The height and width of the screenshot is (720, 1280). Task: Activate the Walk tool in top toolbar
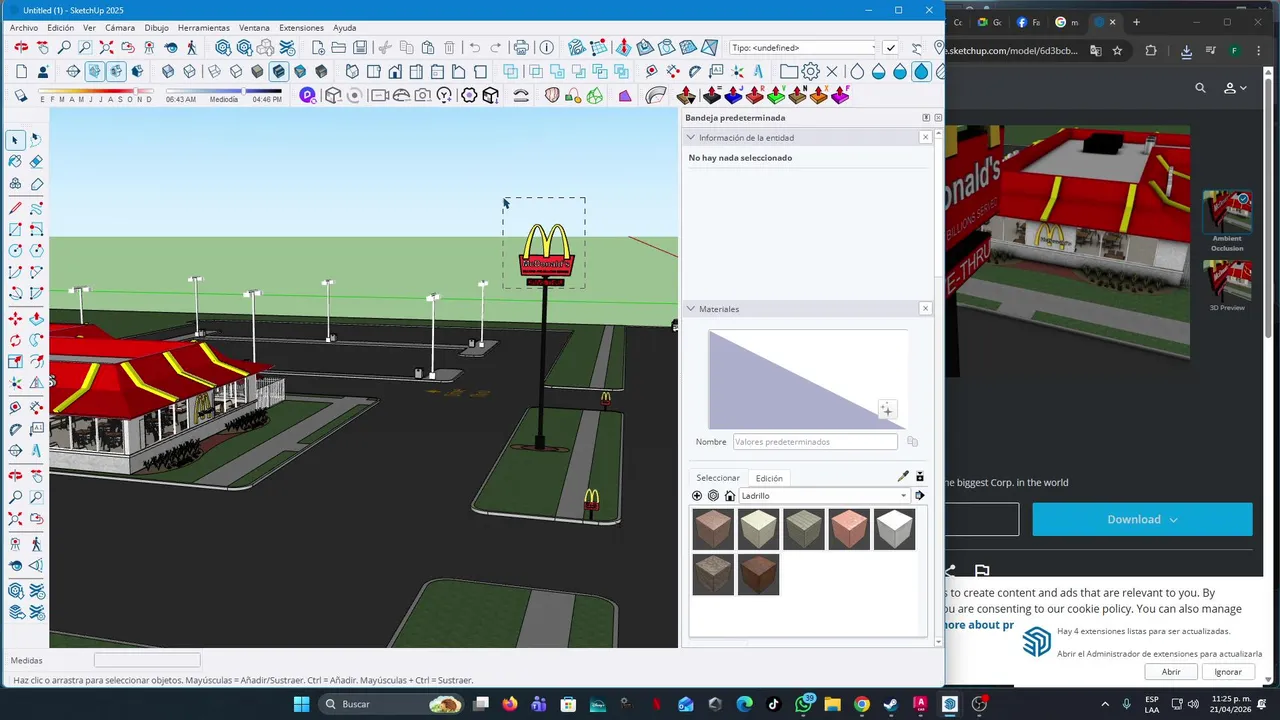(x=192, y=47)
